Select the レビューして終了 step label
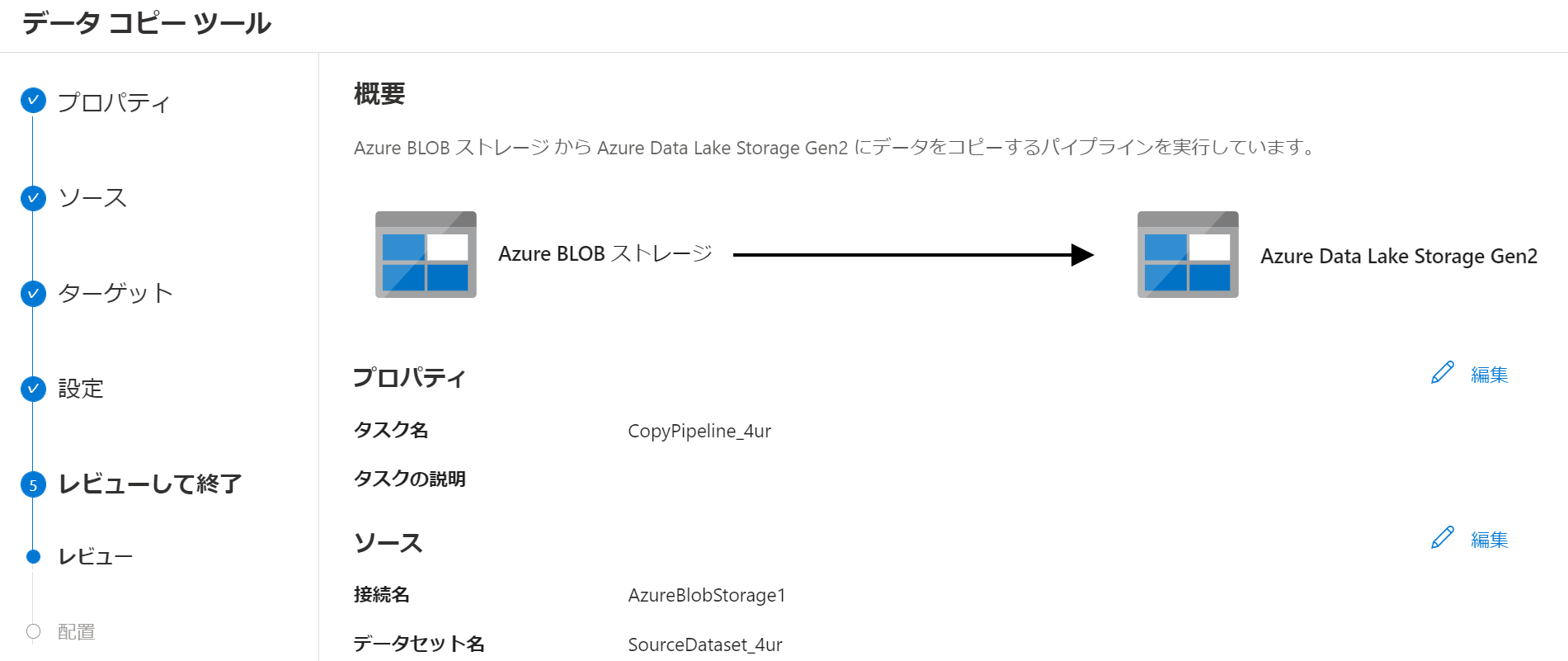Image resolution: width=1568 pixels, height=661 pixels. [x=150, y=484]
